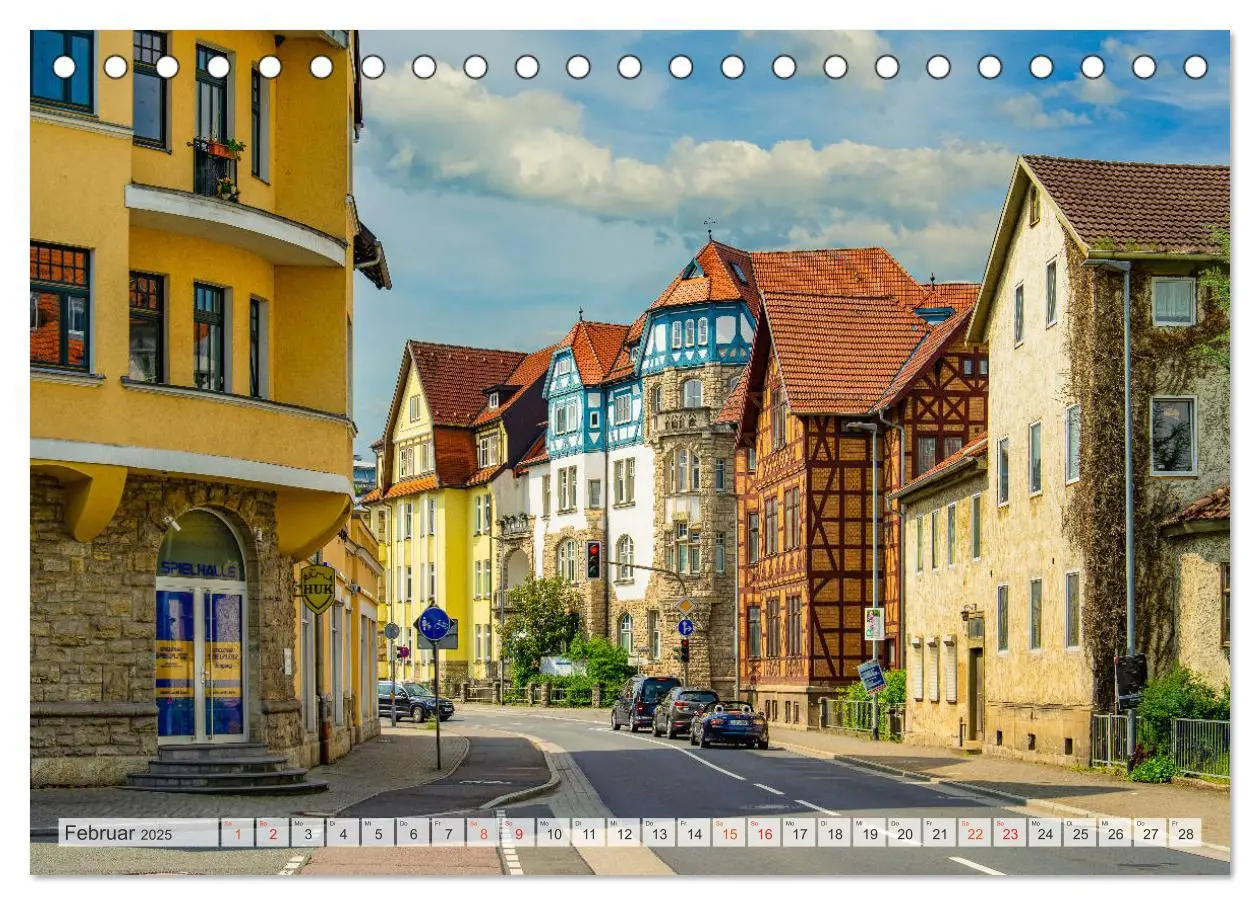Pick date cell 3 (Monday)
1260x905 pixels.
[307, 832]
